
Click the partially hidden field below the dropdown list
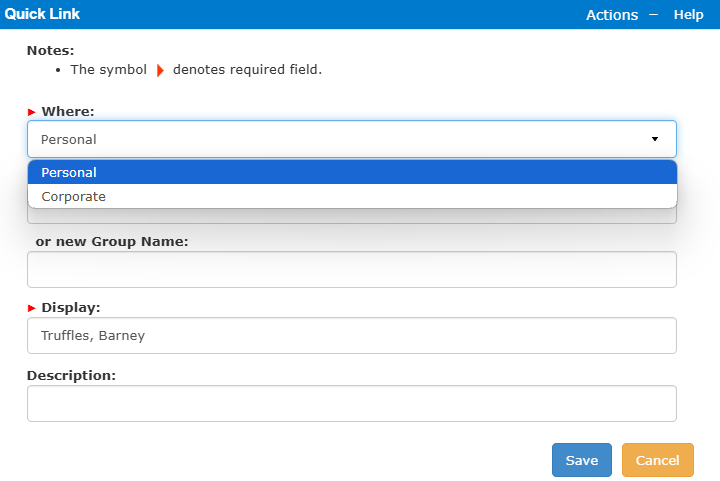pyautogui.click(x=352, y=216)
